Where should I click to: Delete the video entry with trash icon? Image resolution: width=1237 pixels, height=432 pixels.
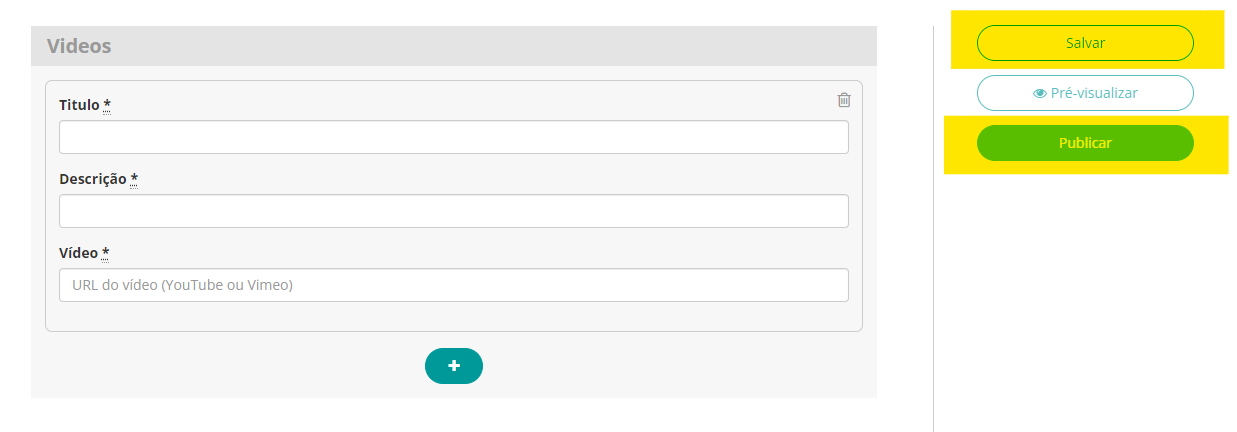844,99
